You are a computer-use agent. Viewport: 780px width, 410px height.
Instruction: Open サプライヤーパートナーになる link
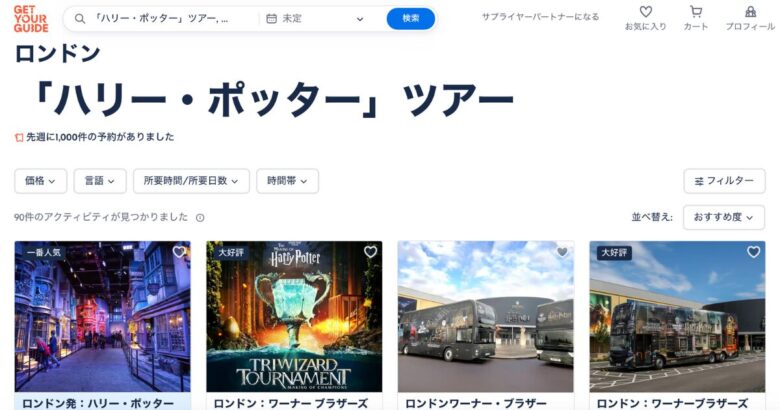tap(540, 17)
